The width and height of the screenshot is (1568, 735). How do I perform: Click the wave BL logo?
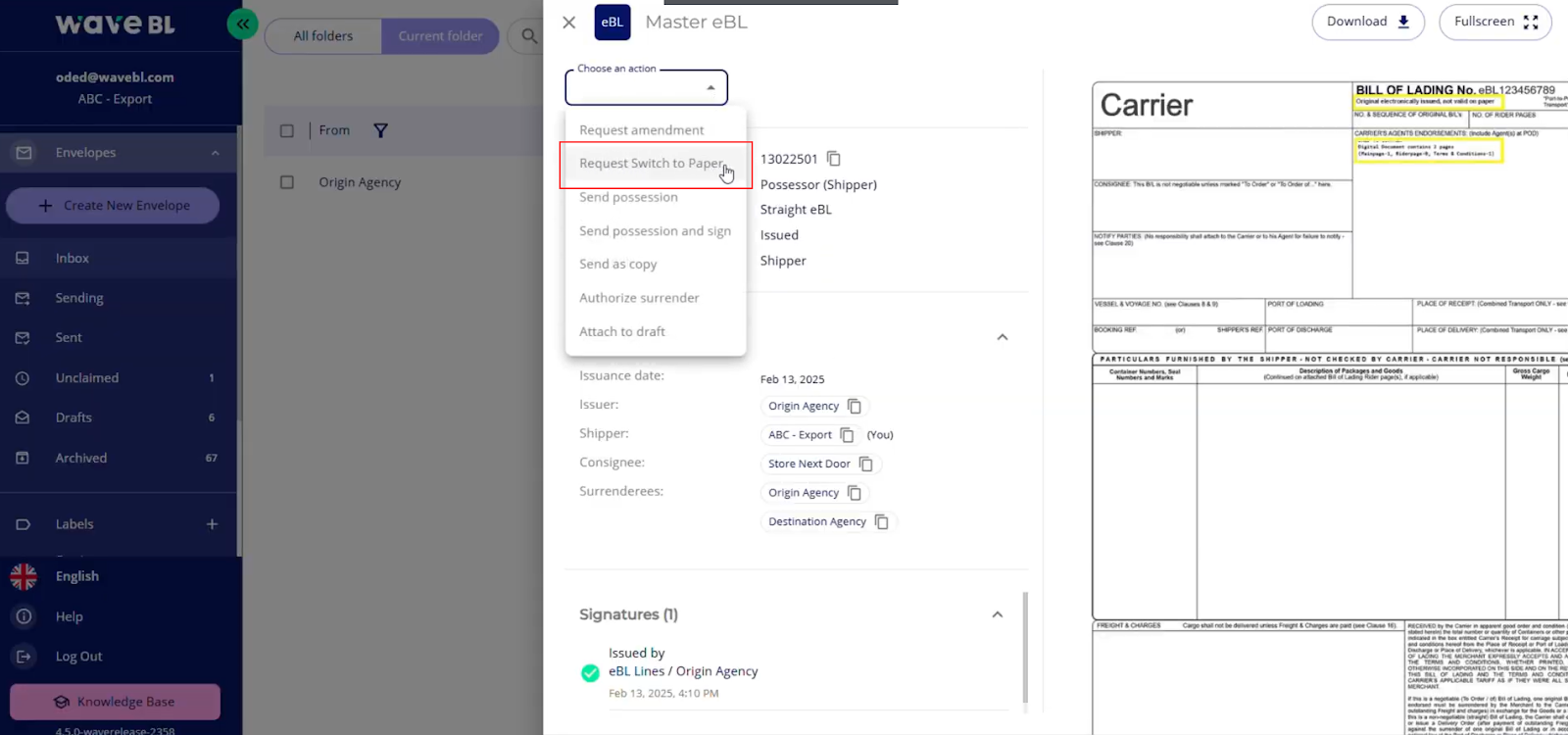115,24
